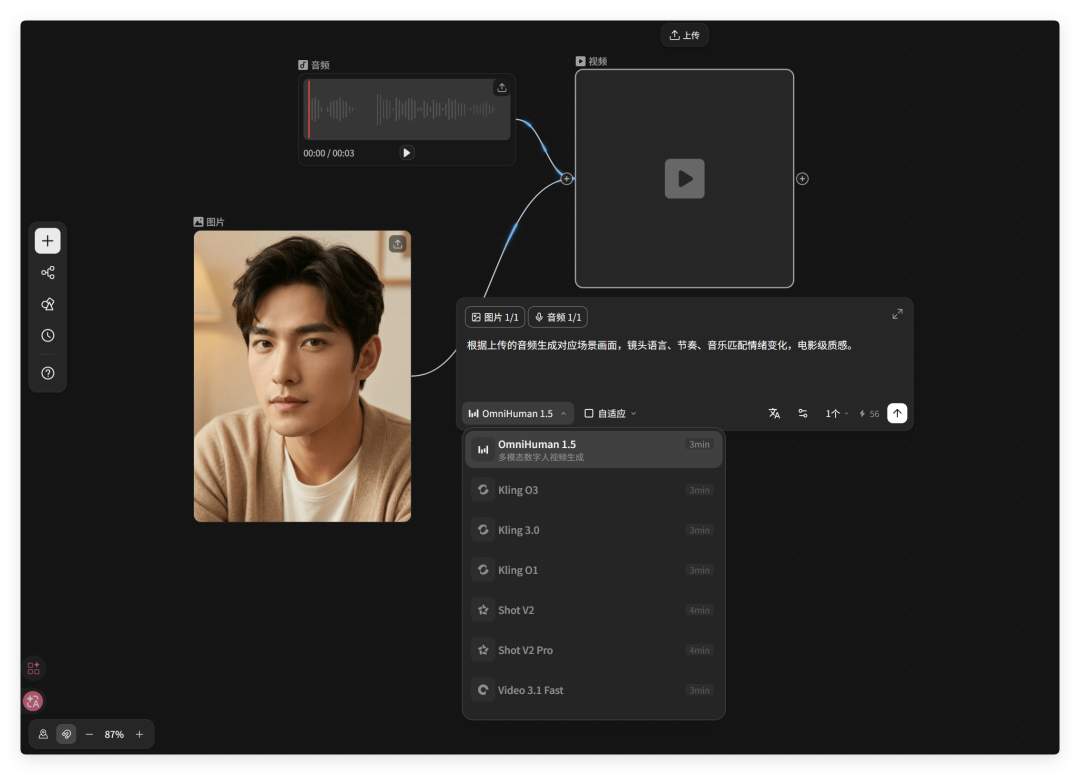The height and width of the screenshot is (775, 1080).
Task: Expand the prompt editor to fullscreen
Action: [897, 314]
